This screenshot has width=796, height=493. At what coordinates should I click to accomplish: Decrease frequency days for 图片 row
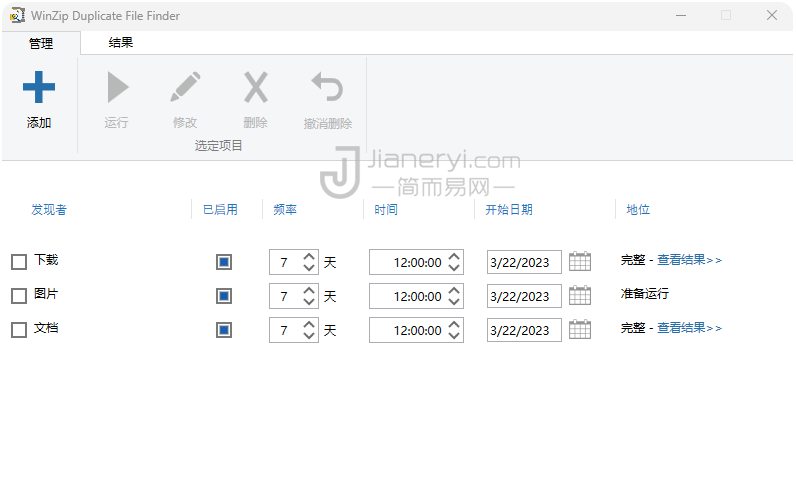click(x=309, y=302)
